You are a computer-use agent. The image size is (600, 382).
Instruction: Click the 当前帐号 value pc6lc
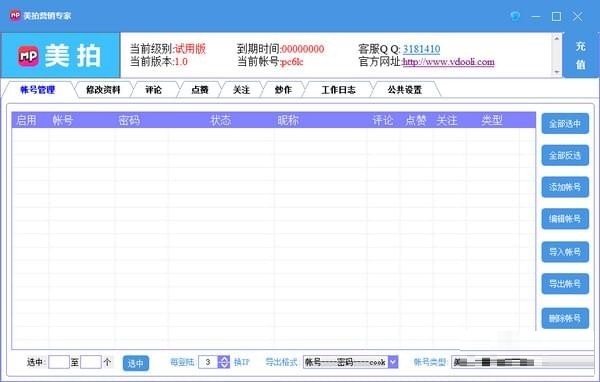(292, 62)
